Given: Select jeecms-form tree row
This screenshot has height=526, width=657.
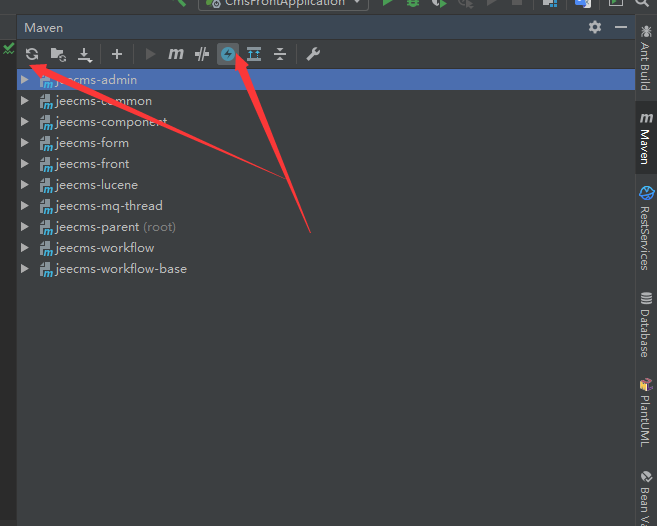Looking at the screenshot, I should point(326,143).
